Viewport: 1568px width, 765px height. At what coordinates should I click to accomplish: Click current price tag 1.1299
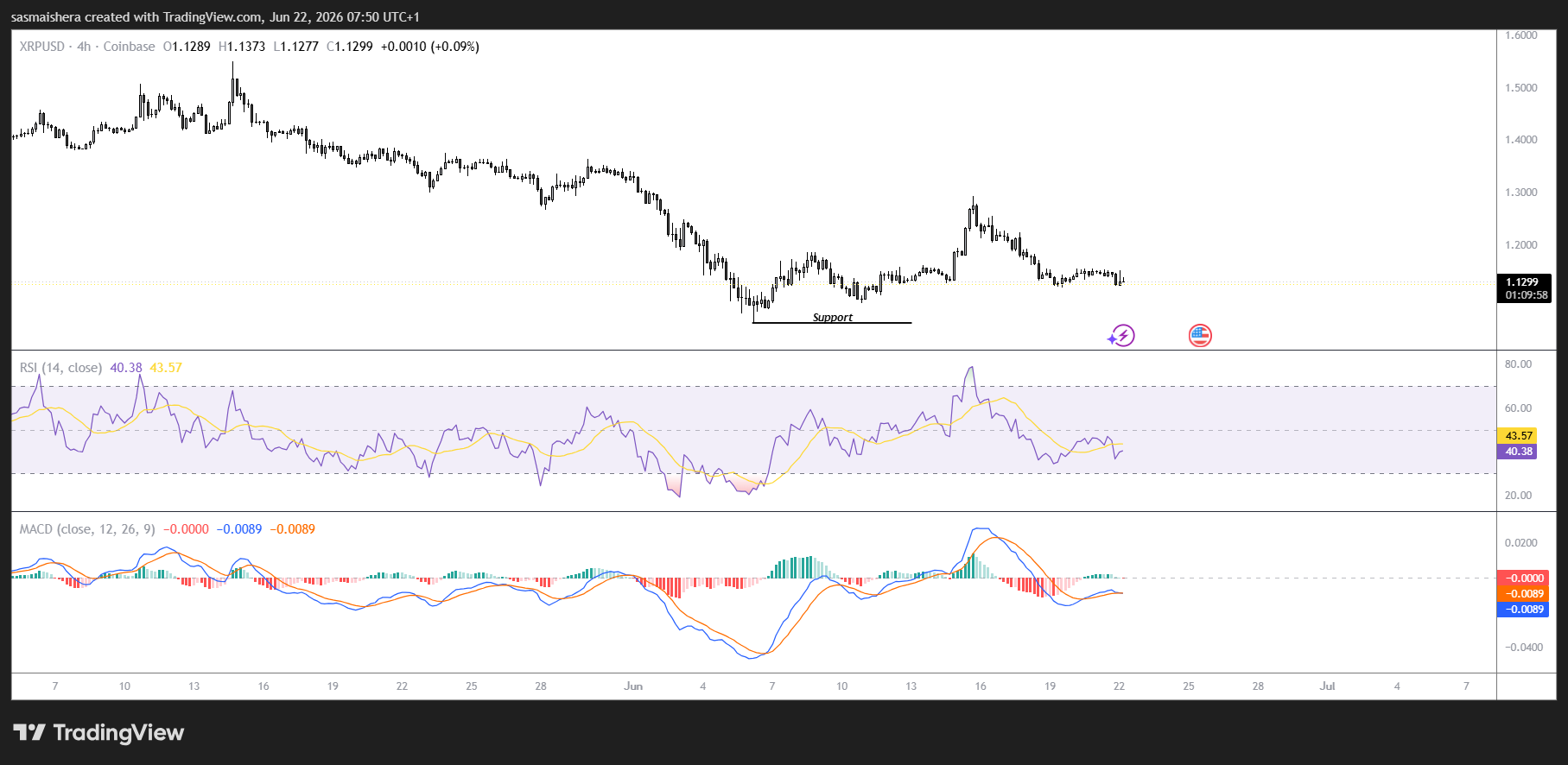[x=1523, y=288]
